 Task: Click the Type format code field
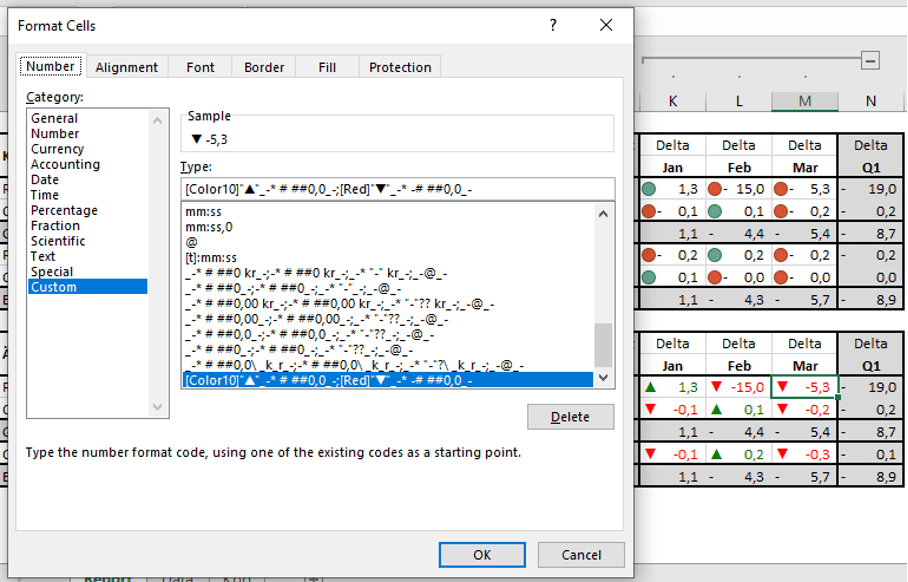(397, 189)
